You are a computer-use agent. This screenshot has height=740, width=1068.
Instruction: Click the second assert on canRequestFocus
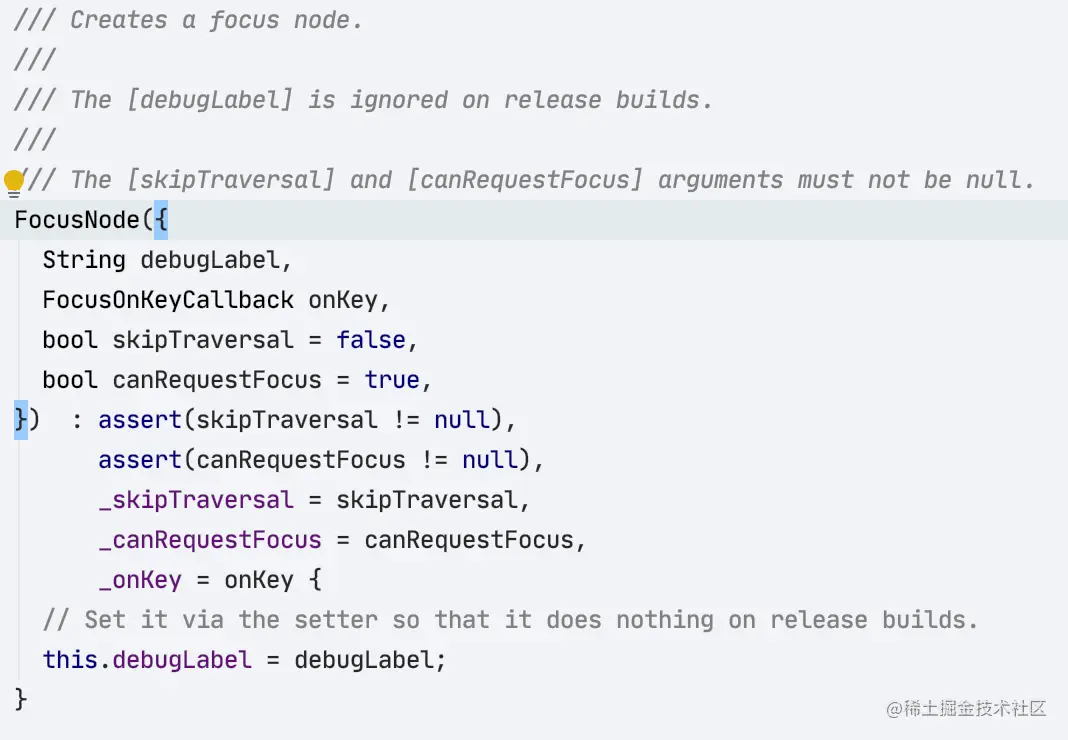point(140,460)
